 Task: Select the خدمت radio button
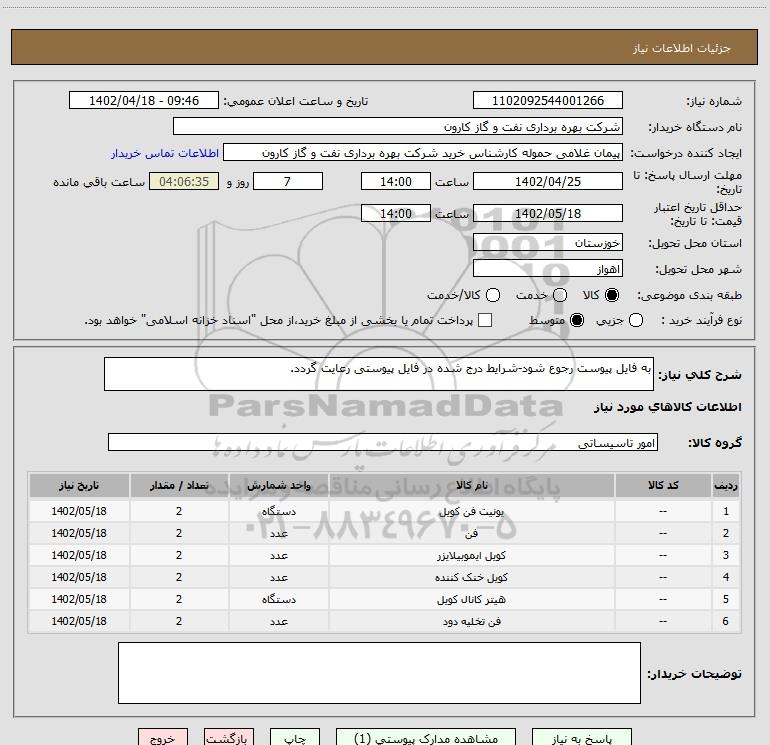point(560,295)
